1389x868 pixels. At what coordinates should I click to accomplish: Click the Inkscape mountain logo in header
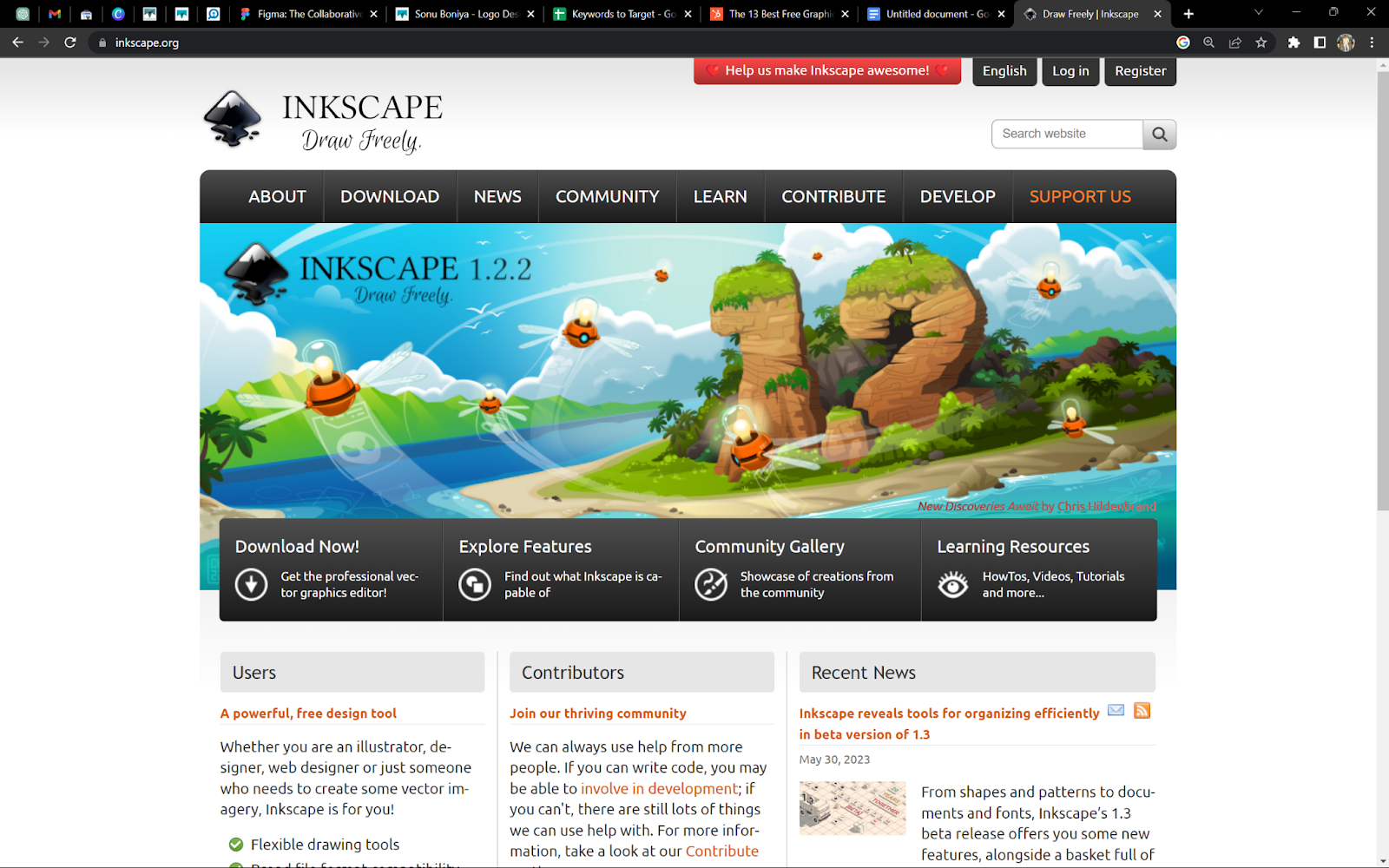tap(232, 119)
